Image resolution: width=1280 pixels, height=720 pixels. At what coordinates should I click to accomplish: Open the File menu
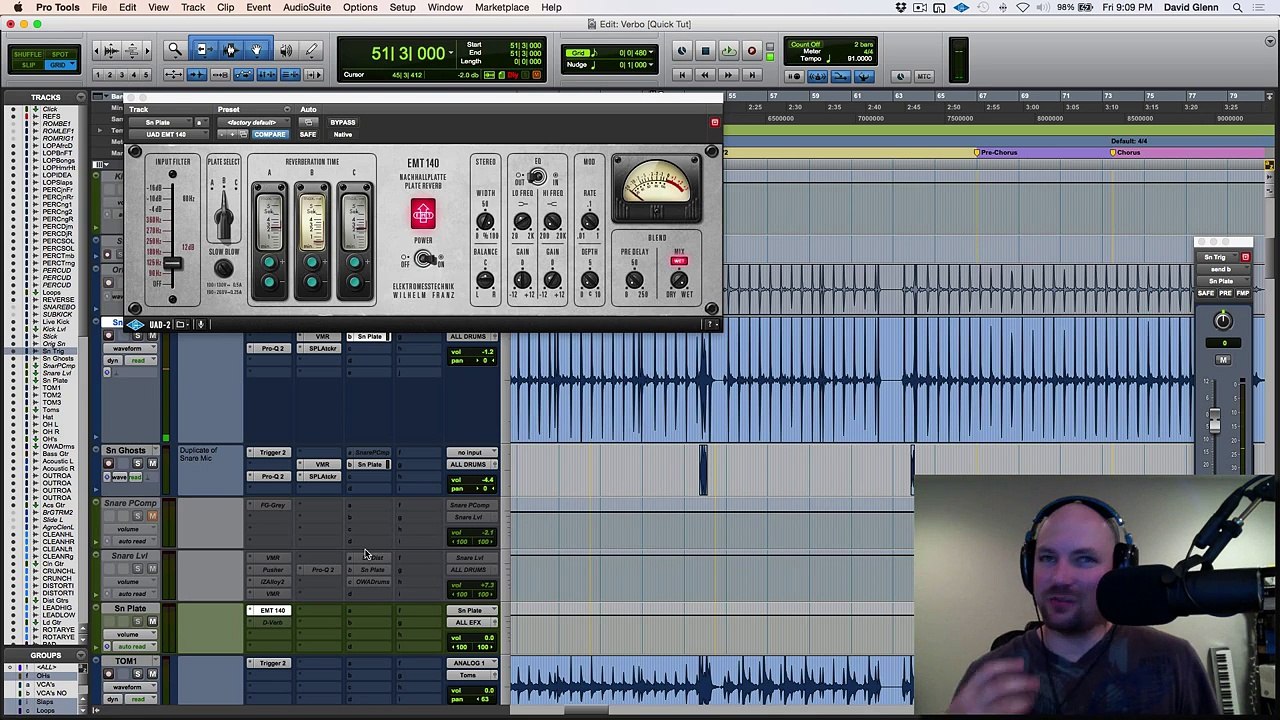click(x=99, y=7)
